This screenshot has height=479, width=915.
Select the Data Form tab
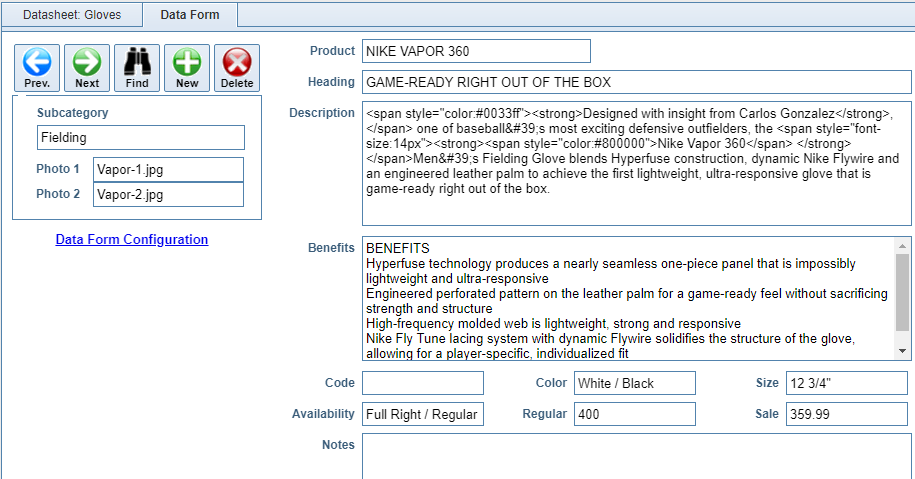[x=190, y=15]
